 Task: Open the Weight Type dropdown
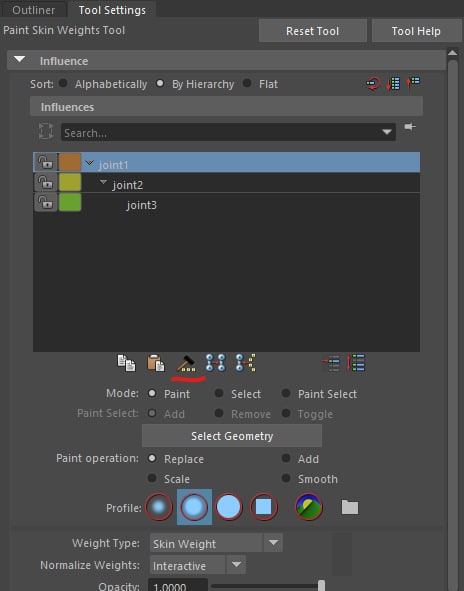[x=216, y=543]
